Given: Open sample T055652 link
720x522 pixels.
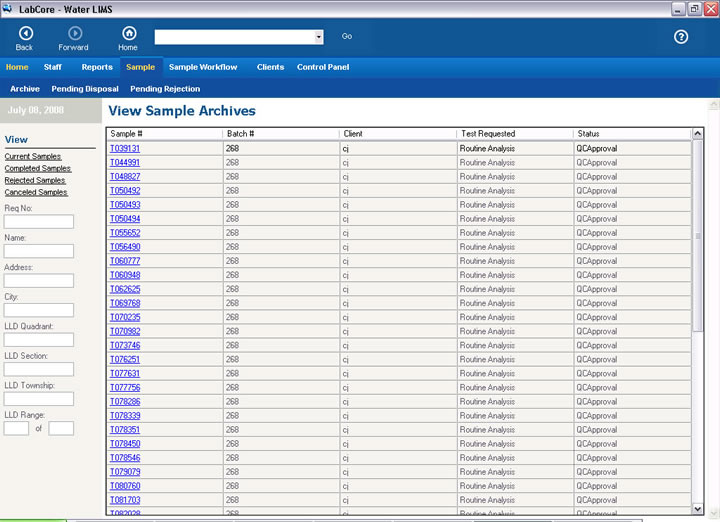Looking at the screenshot, I should tap(125, 233).
